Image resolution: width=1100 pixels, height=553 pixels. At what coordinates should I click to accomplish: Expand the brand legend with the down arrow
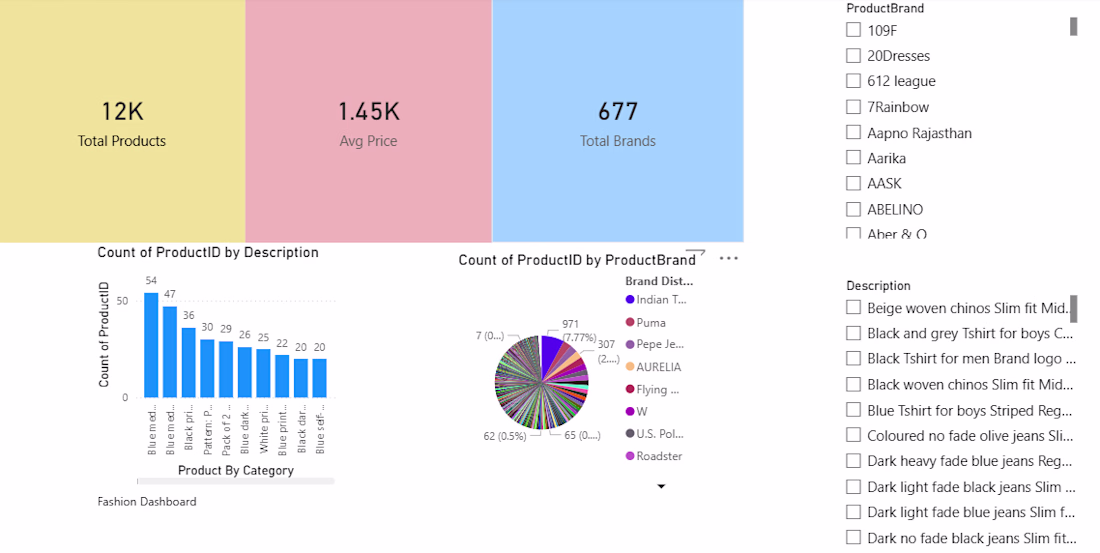[661, 486]
